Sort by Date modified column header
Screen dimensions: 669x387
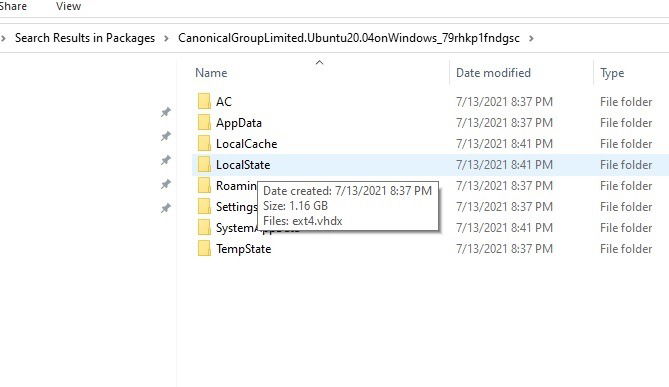[x=493, y=73]
